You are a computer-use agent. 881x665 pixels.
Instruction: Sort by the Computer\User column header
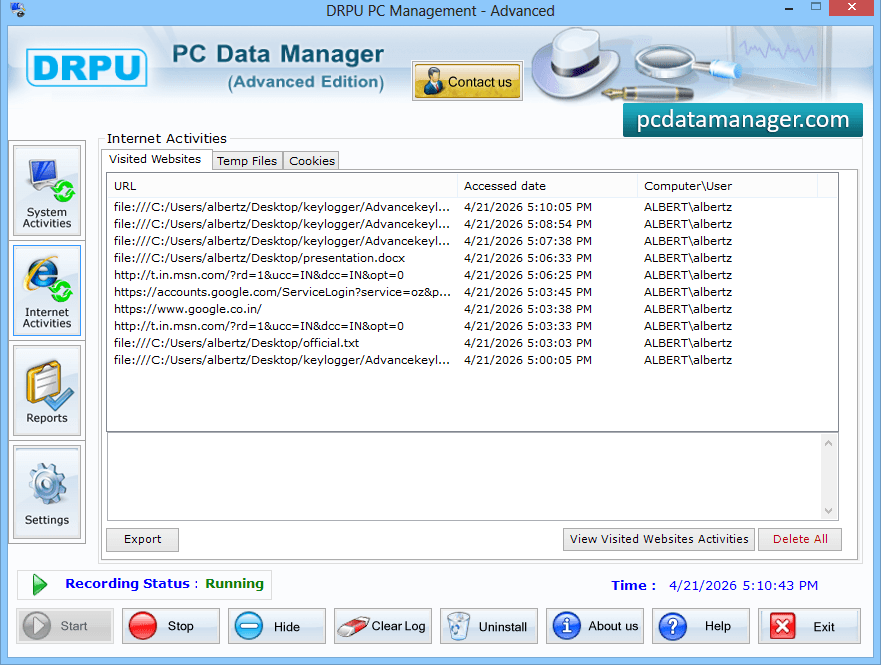728,186
